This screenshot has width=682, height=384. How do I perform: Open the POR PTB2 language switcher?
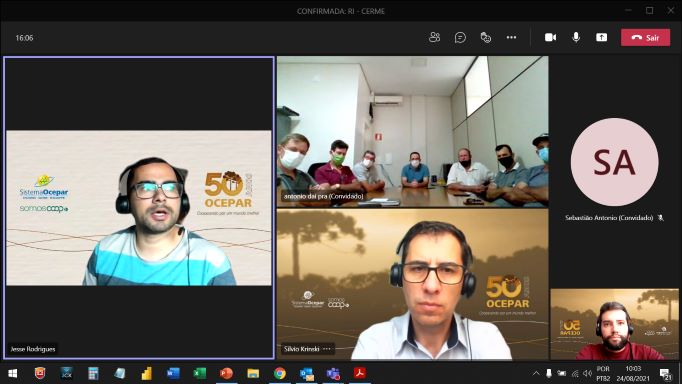[x=603, y=374]
